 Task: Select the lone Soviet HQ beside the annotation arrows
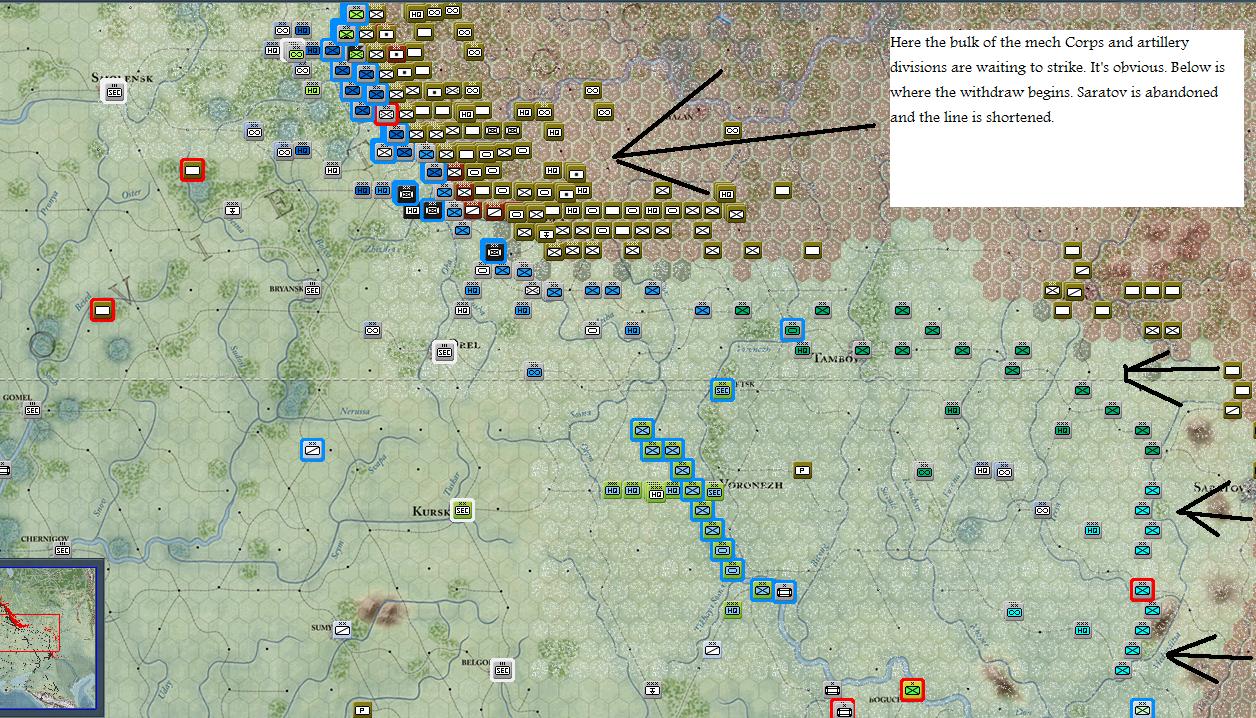[x=725, y=193]
